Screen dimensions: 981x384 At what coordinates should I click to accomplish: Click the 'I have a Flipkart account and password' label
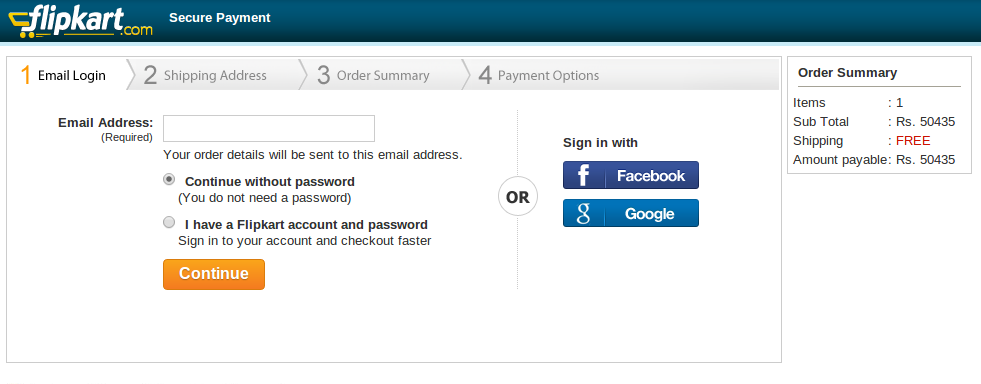pos(307,225)
